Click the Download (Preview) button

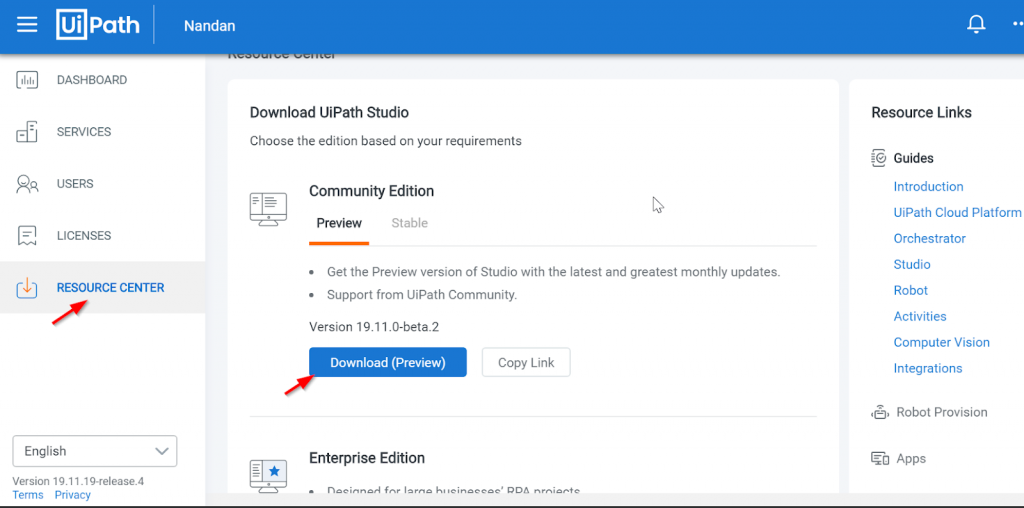388,362
